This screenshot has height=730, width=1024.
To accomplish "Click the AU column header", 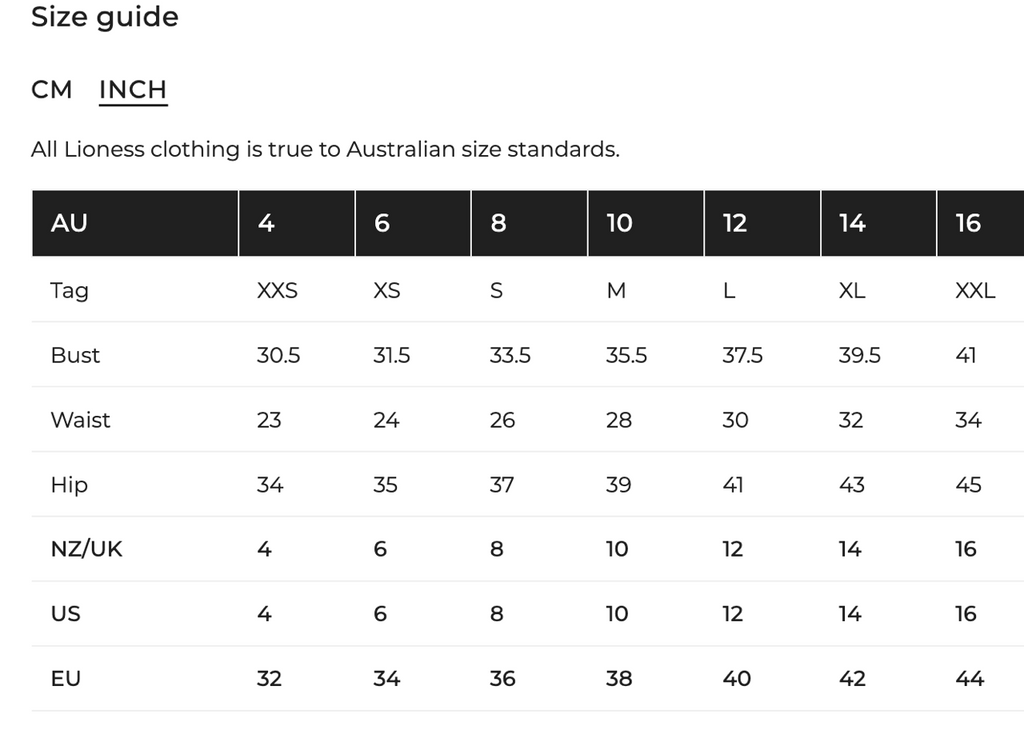I will (135, 223).
